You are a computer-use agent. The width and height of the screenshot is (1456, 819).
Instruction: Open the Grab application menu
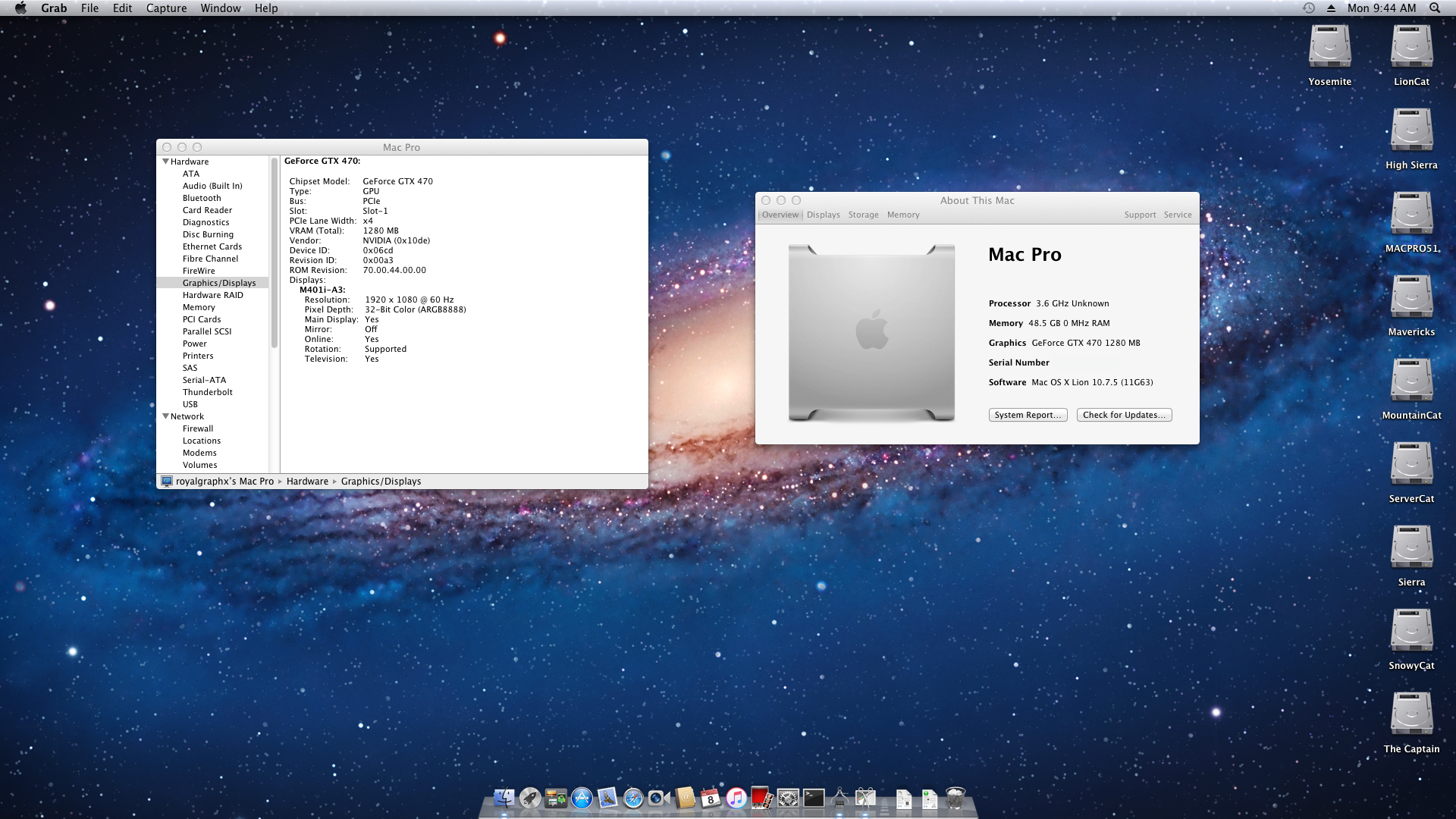[54, 8]
